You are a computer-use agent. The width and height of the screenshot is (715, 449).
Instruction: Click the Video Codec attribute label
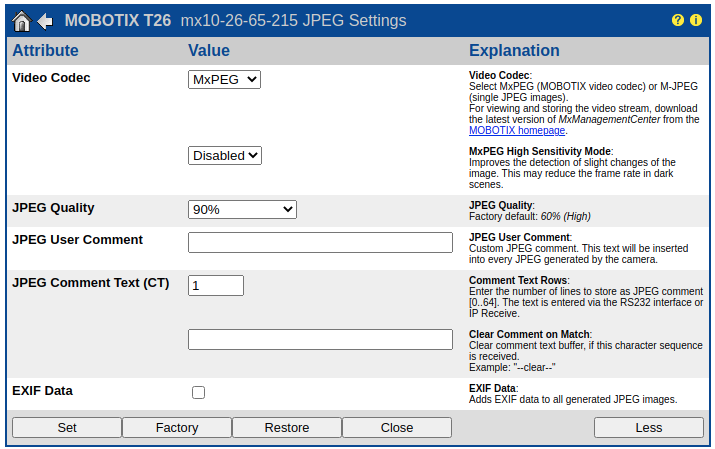pos(51,77)
